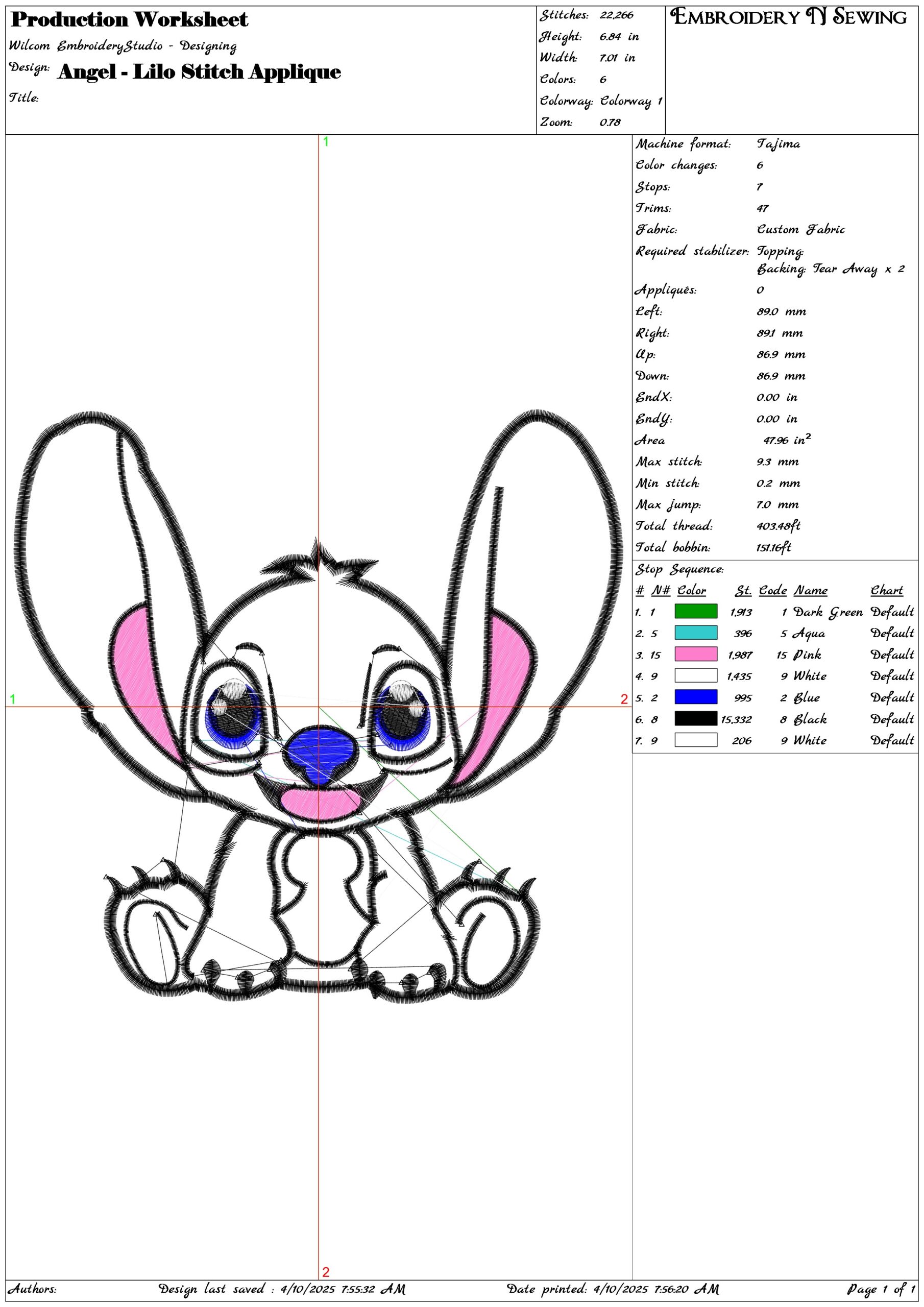The image size is (924, 1307).
Task: Click the 'Custom Fabric' value
Action: 800,229
